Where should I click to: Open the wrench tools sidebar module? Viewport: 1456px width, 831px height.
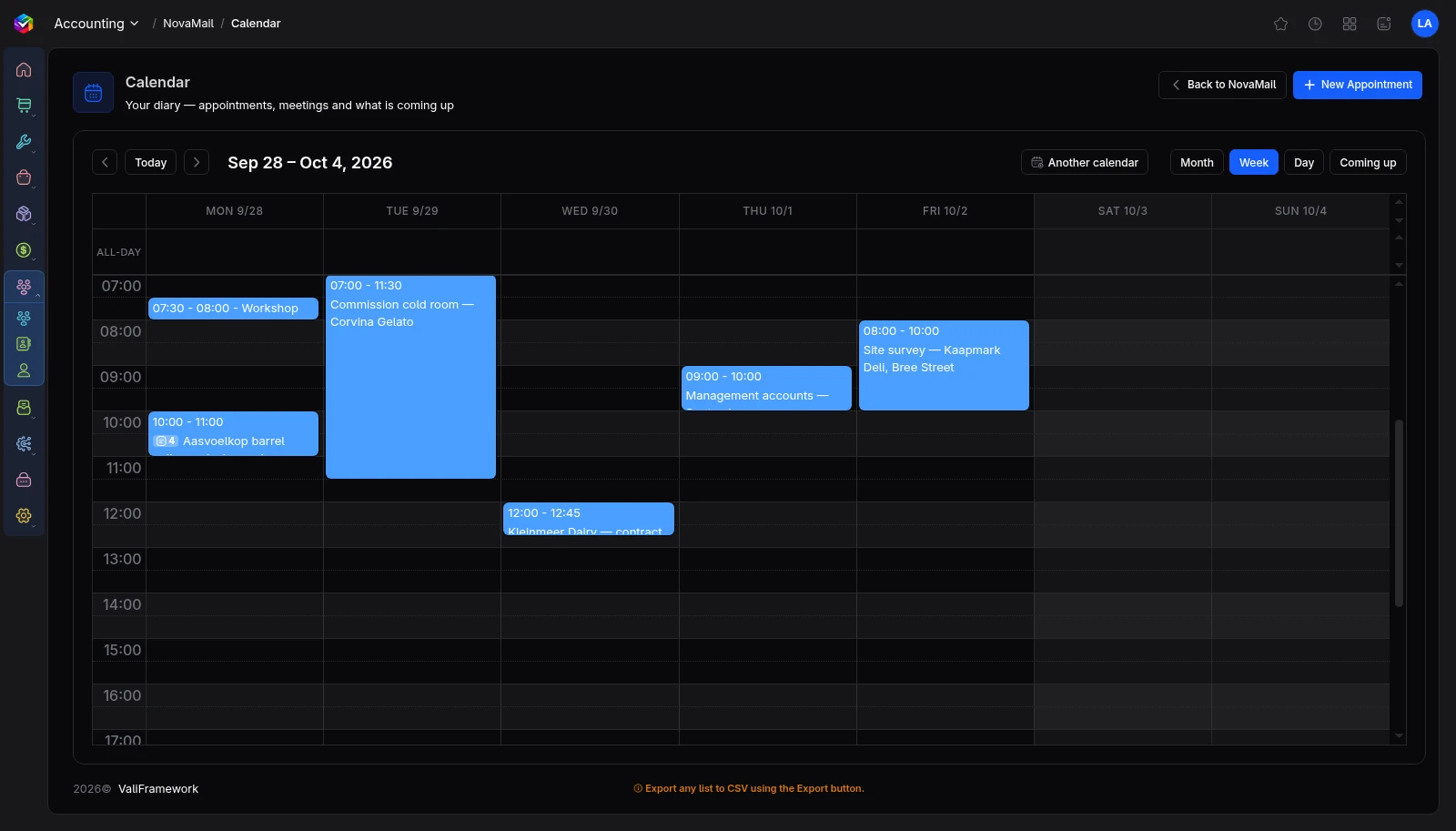pos(24,142)
